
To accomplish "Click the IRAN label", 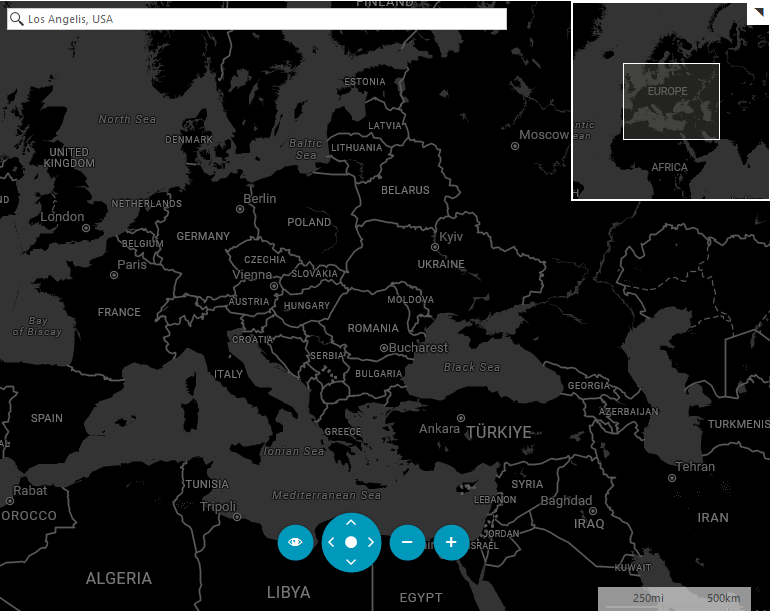I will (713, 518).
